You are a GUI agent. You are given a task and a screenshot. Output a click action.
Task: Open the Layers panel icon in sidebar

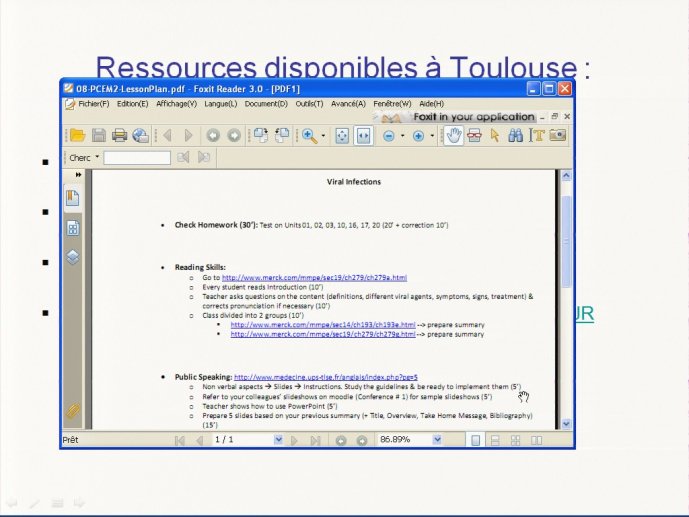pyautogui.click(x=73, y=257)
